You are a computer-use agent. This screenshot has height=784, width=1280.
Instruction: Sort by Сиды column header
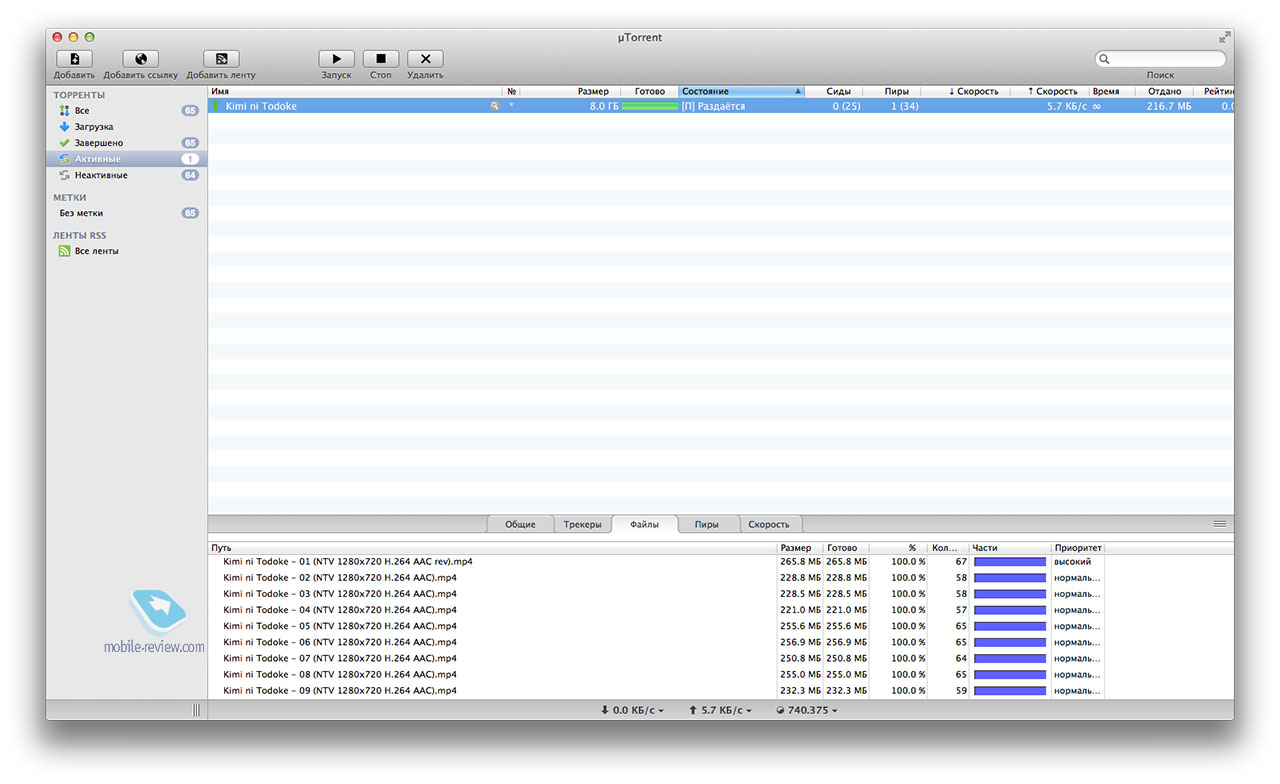(x=834, y=91)
